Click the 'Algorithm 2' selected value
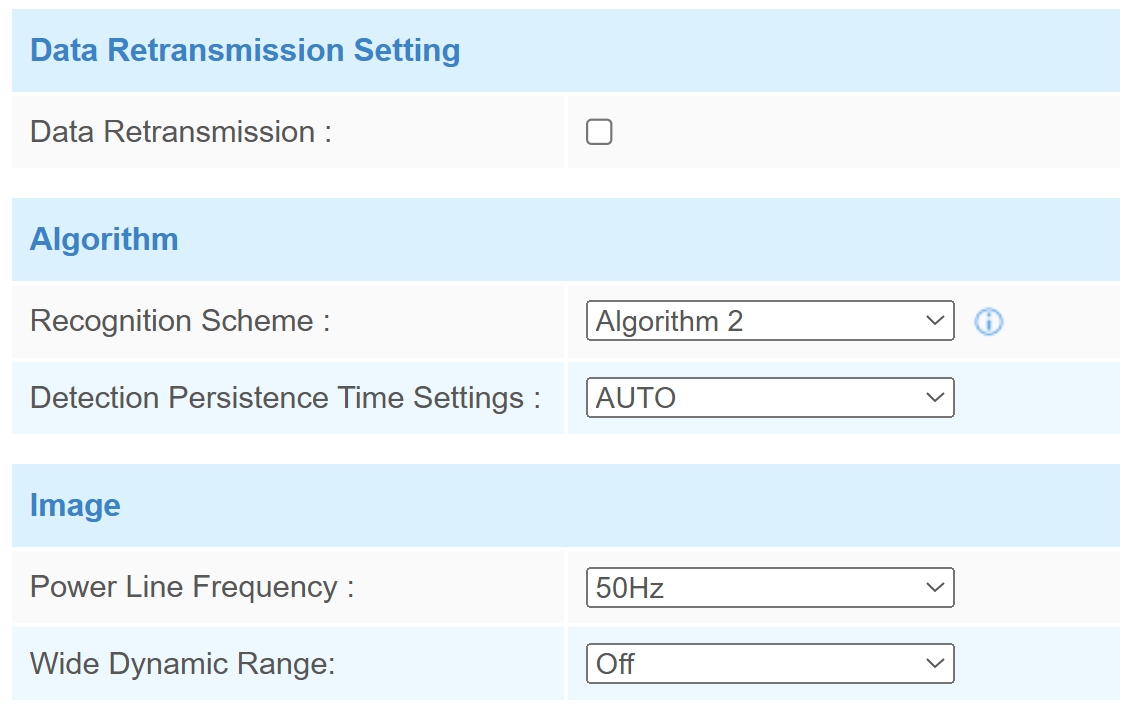Image resolution: width=1140 pixels, height=722 pixels. click(669, 321)
